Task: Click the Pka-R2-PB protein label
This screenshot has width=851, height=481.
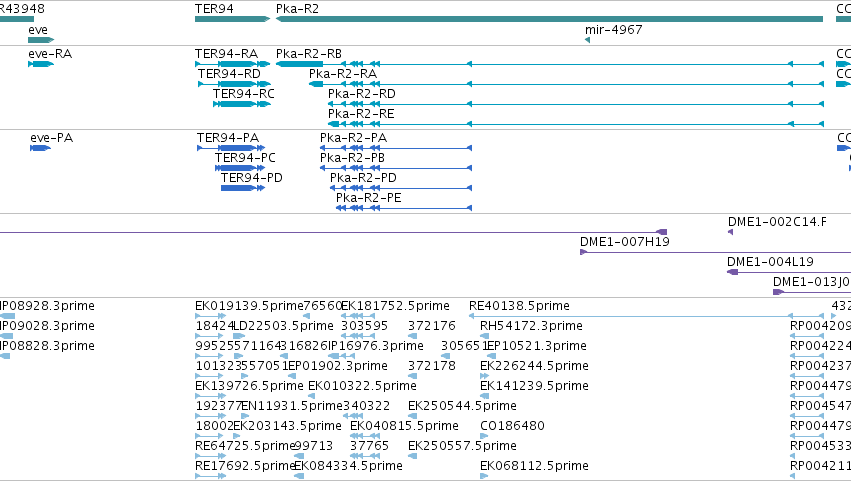Action: click(x=352, y=158)
